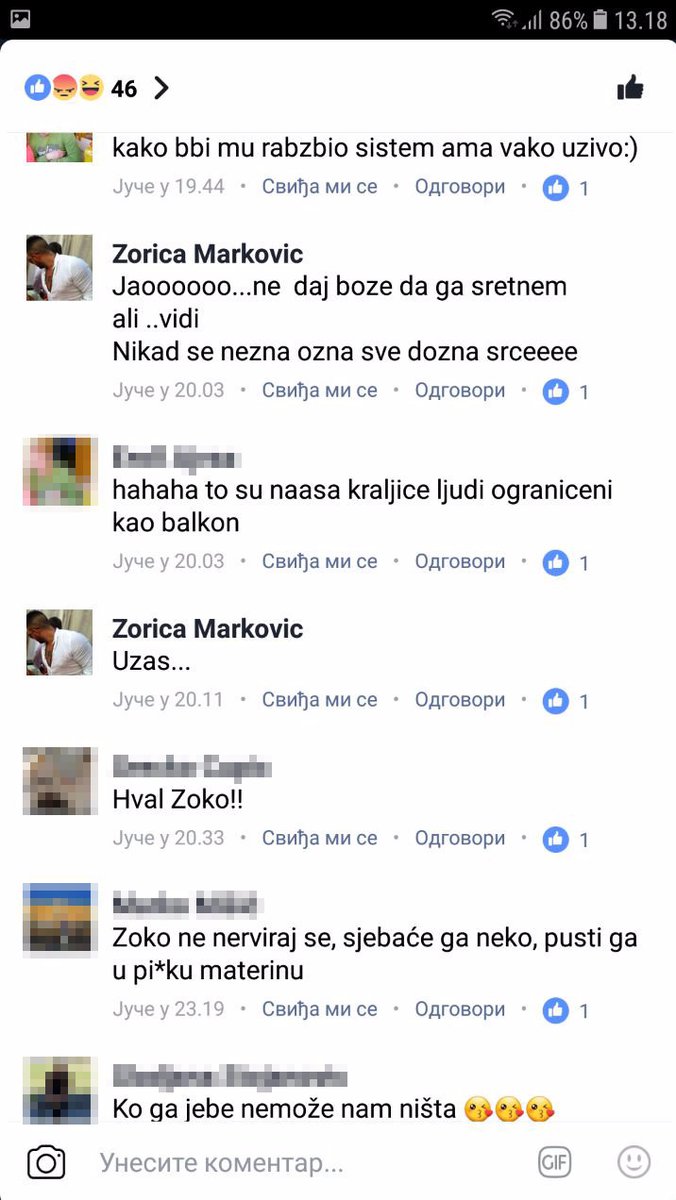676x1200 pixels.
Task: Open the GIF picker icon
Action: pyautogui.click(x=555, y=1162)
